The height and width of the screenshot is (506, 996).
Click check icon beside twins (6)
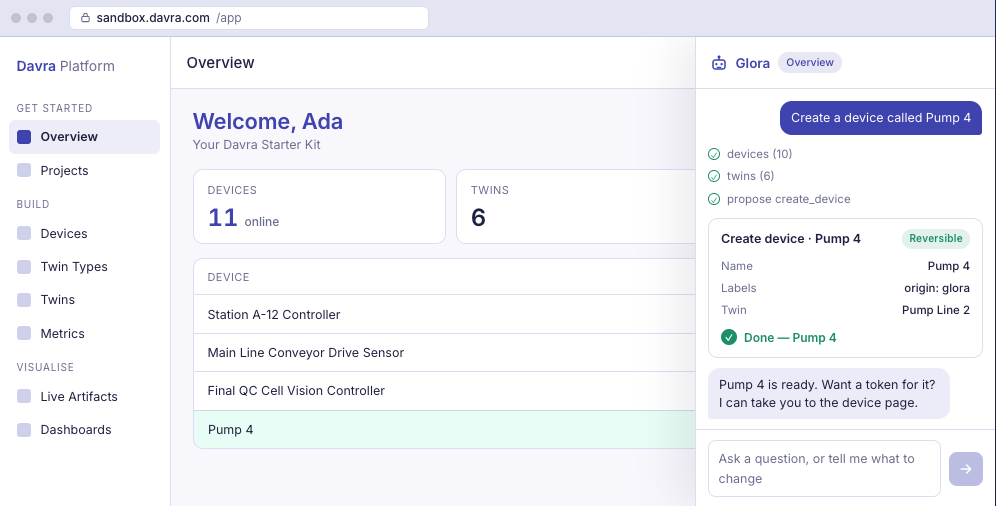pyautogui.click(x=714, y=176)
